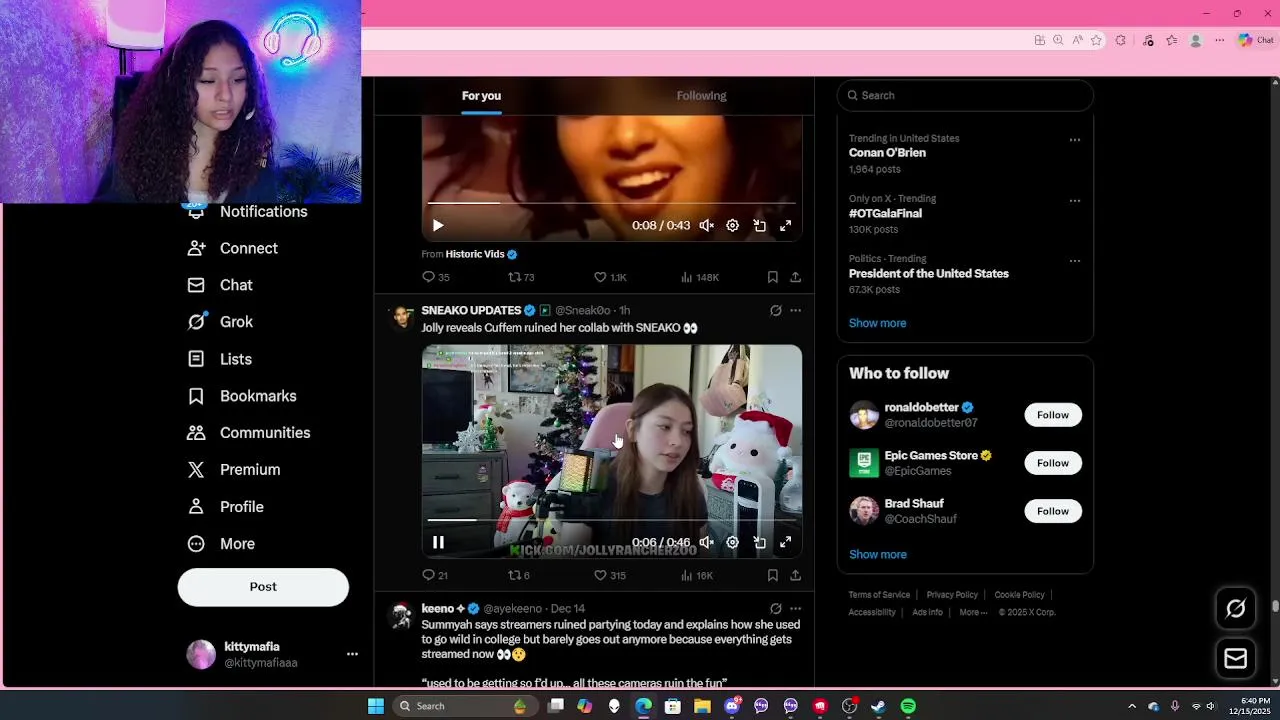Repost the post with 73 reposts
The width and height of the screenshot is (1280, 720).
pos(521,277)
